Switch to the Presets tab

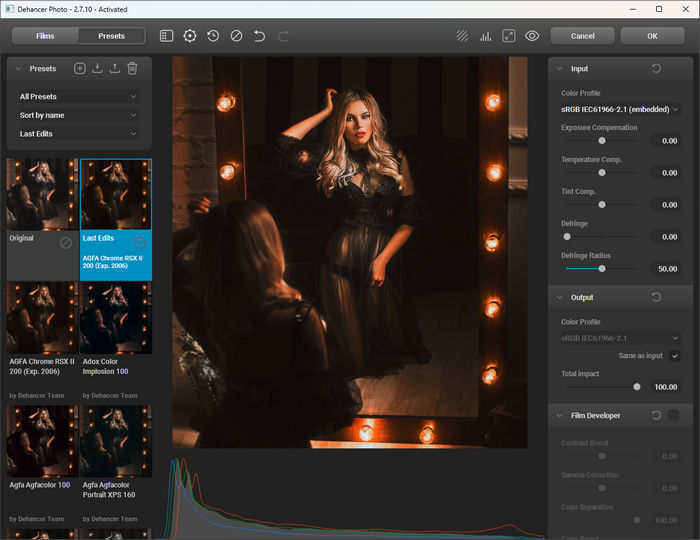point(111,36)
